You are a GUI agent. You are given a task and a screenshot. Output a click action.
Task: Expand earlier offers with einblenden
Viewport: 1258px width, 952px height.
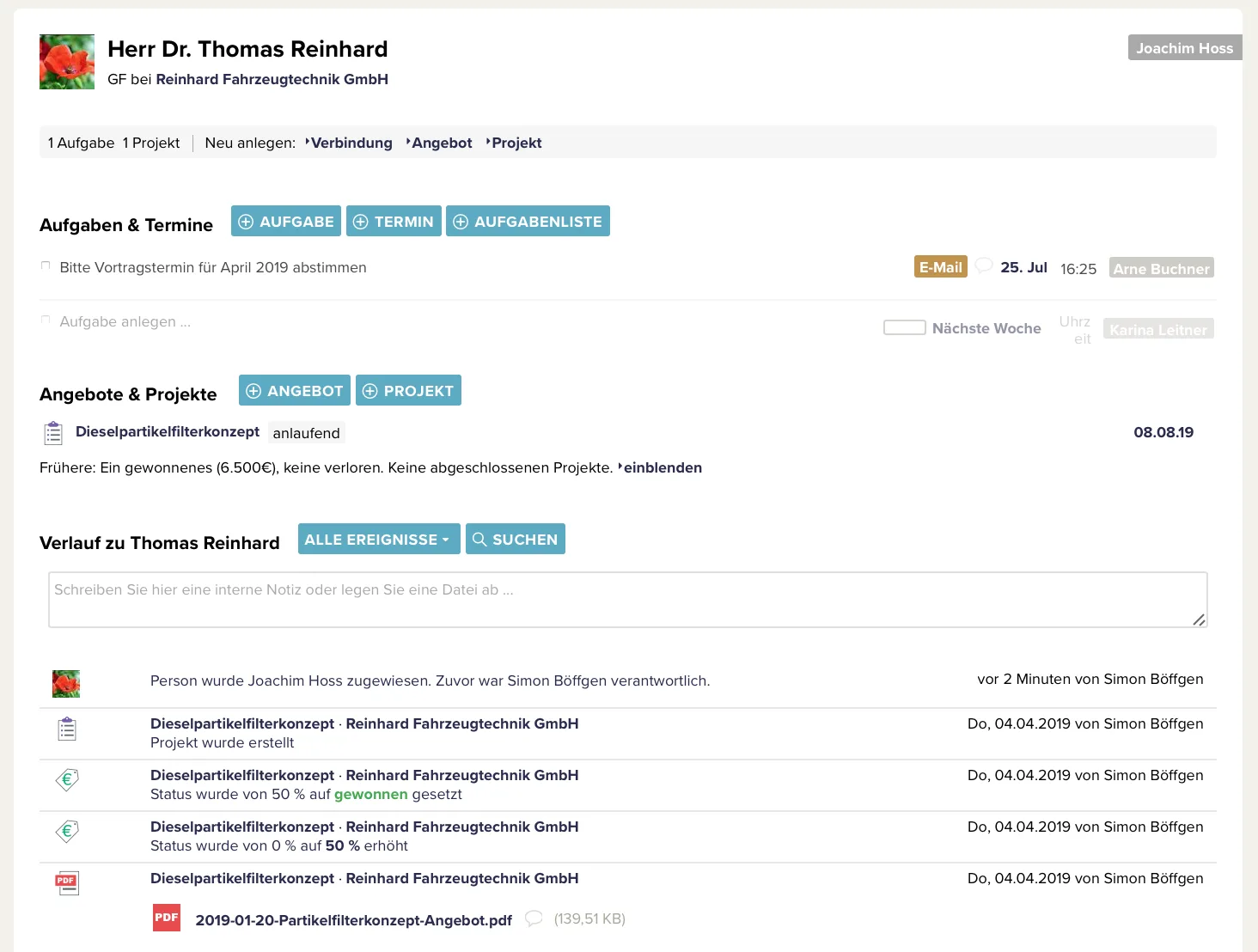660,467
